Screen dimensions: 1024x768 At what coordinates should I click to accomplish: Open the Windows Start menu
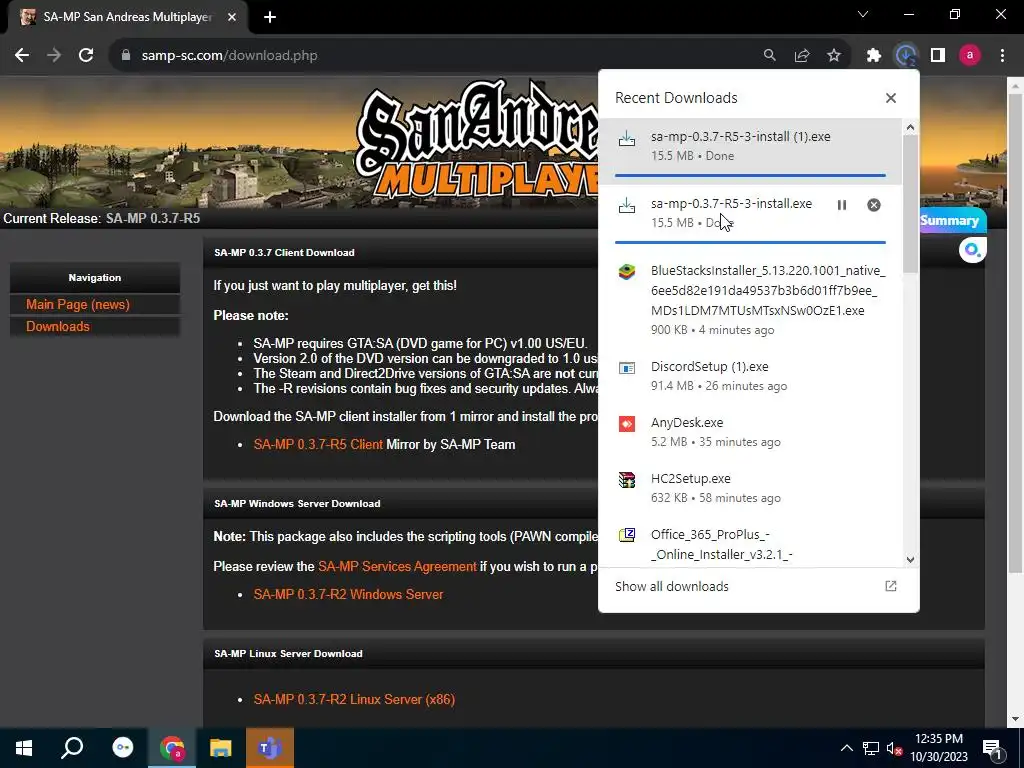(x=24, y=748)
